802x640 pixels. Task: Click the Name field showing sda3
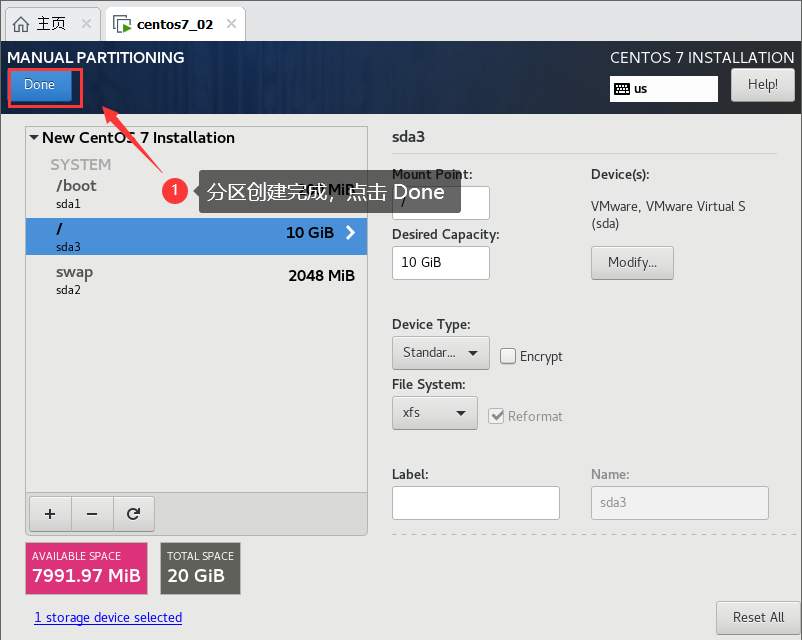tap(680, 503)
